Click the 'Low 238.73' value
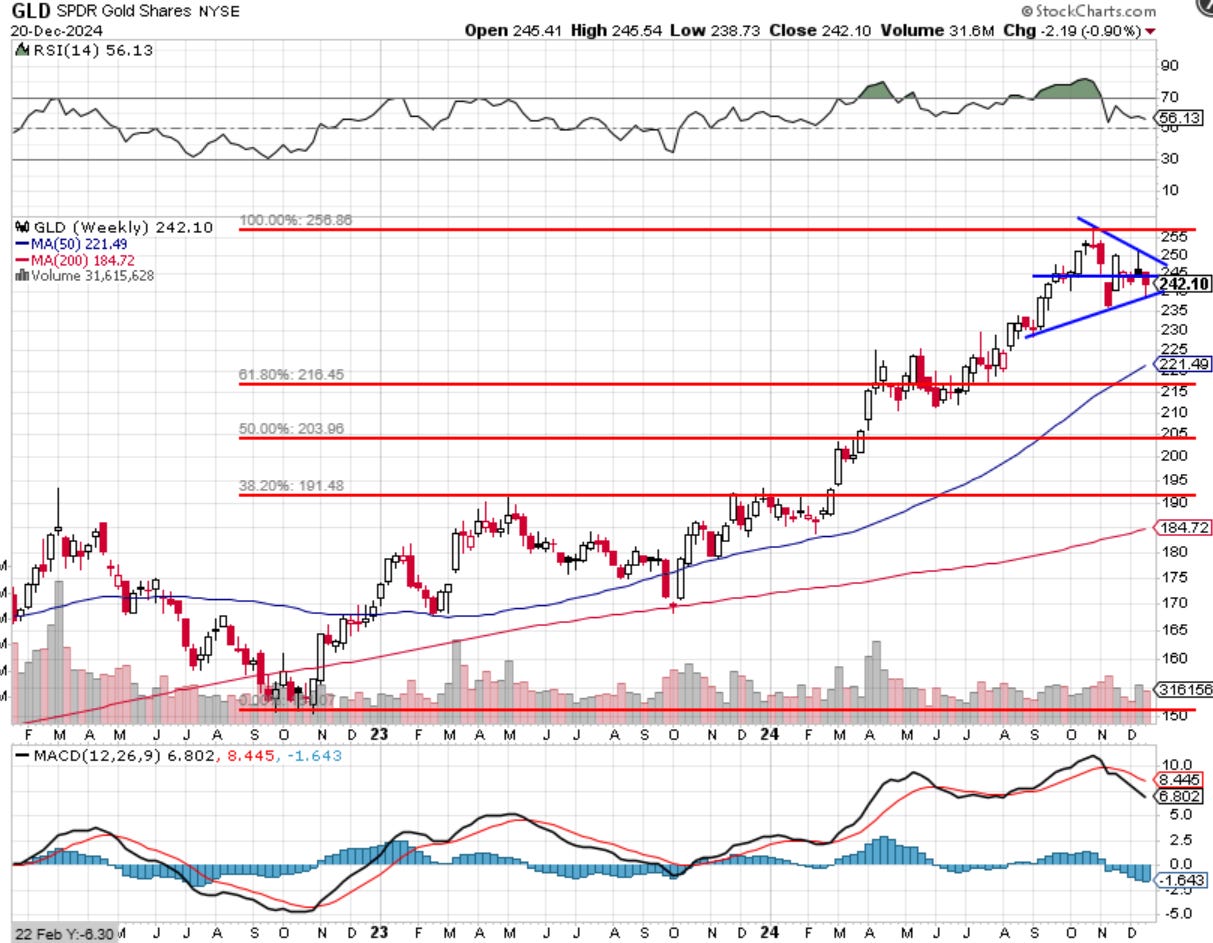The width and height of the screenshot is (1213, 943). (x=718, y=31)
